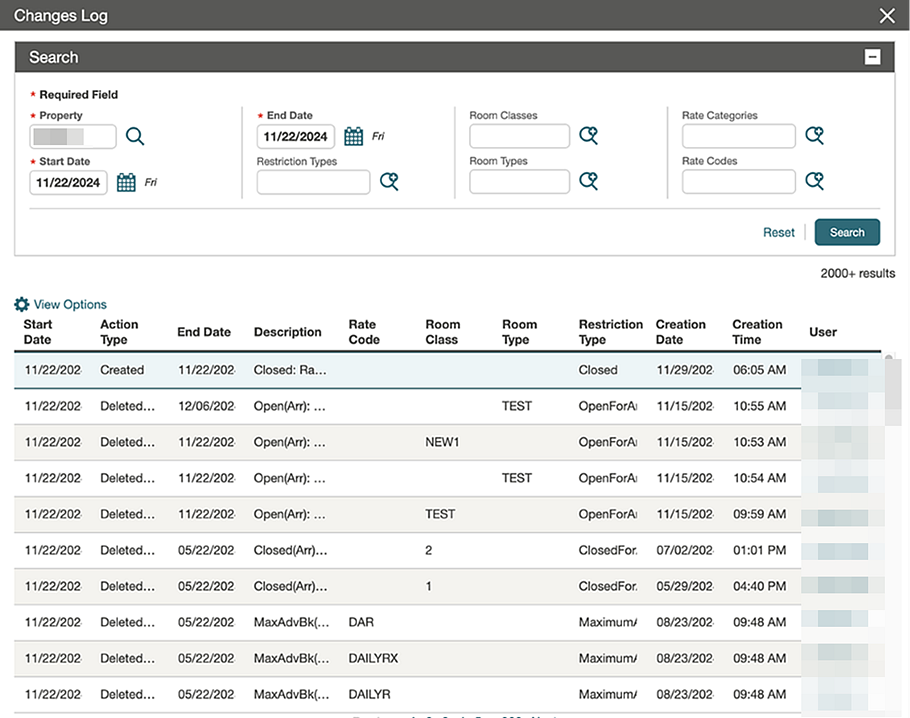Focus the Restriction Types field
910x718 pixels.
pos(313,182)
